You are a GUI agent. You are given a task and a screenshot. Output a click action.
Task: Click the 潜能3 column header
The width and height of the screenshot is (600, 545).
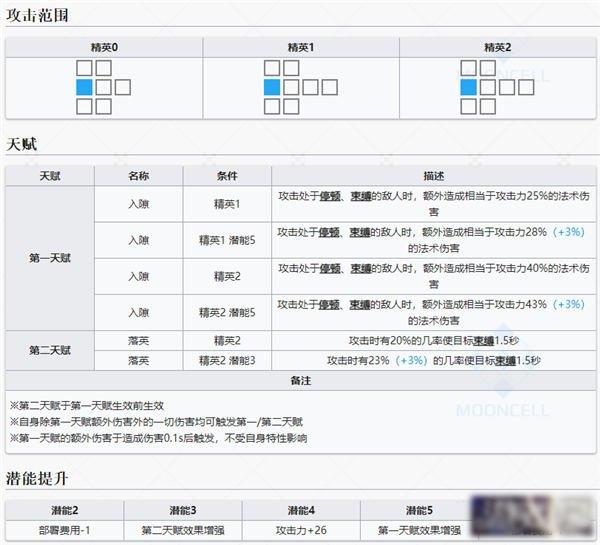pyautogui.click(x=183, y=510)
